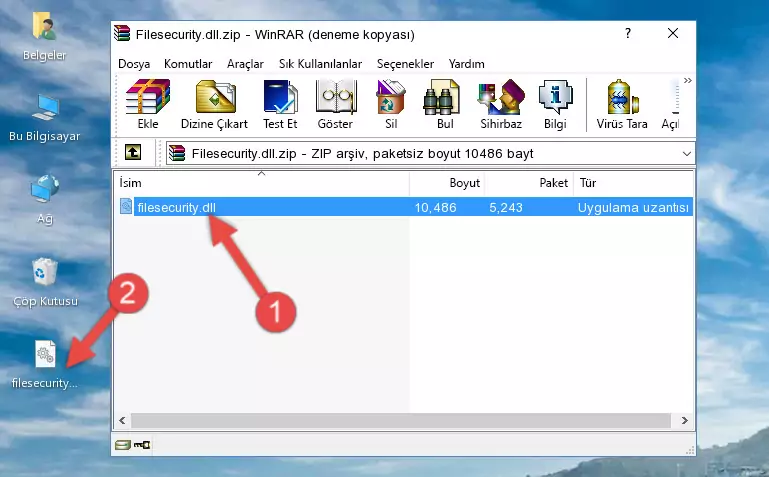Screen dimensions: 769x477
Task: Close the WinRAR window
Action: pos(673,33)
